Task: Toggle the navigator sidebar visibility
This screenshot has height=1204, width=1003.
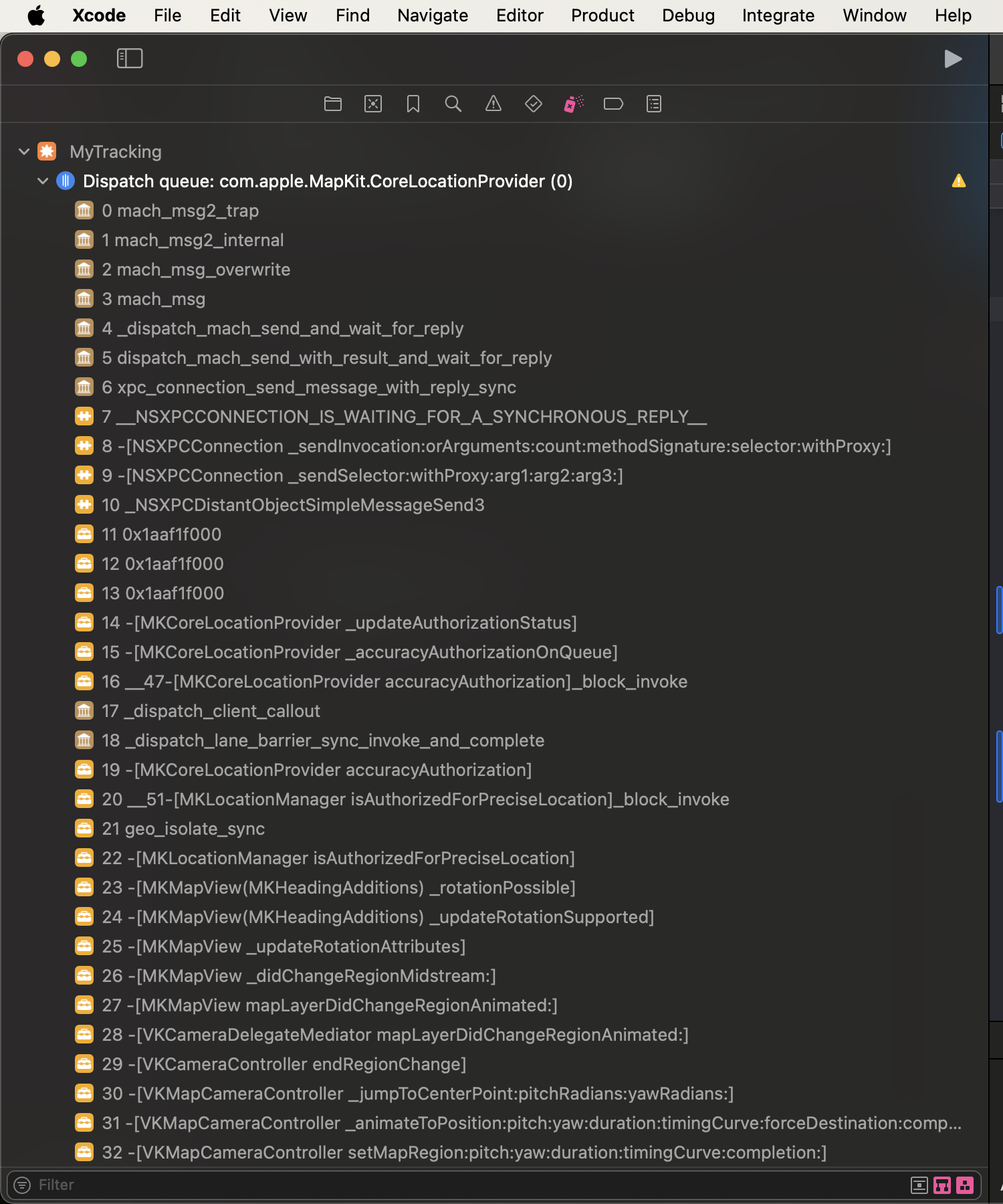Action: [130, 58]
